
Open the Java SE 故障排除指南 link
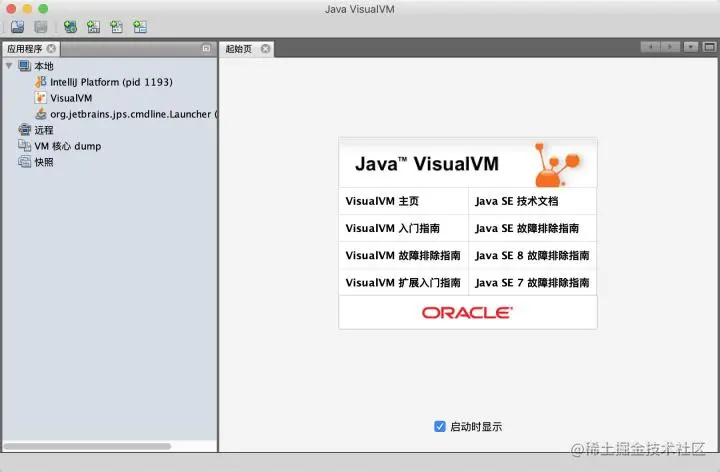click(x=527, y=228)
